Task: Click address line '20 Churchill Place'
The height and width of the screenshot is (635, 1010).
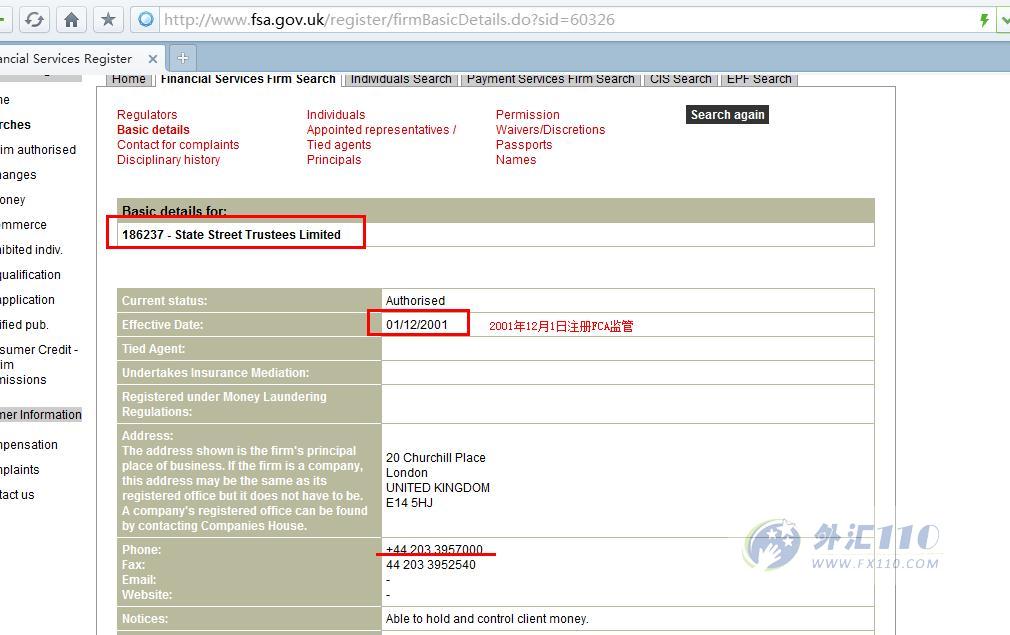Action: click(435, 458)
